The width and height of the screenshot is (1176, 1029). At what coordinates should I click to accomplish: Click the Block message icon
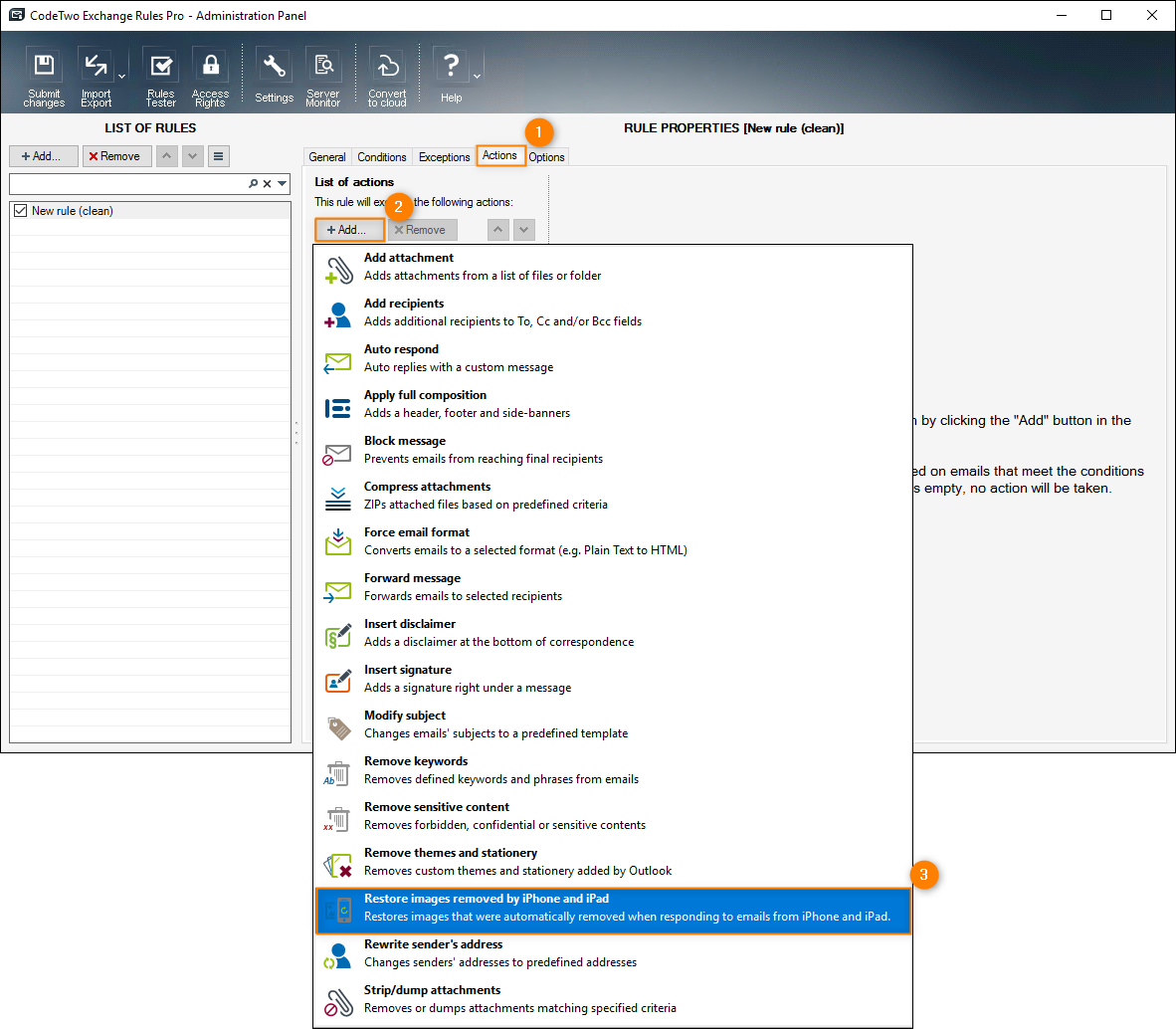[x=338, y=453]
